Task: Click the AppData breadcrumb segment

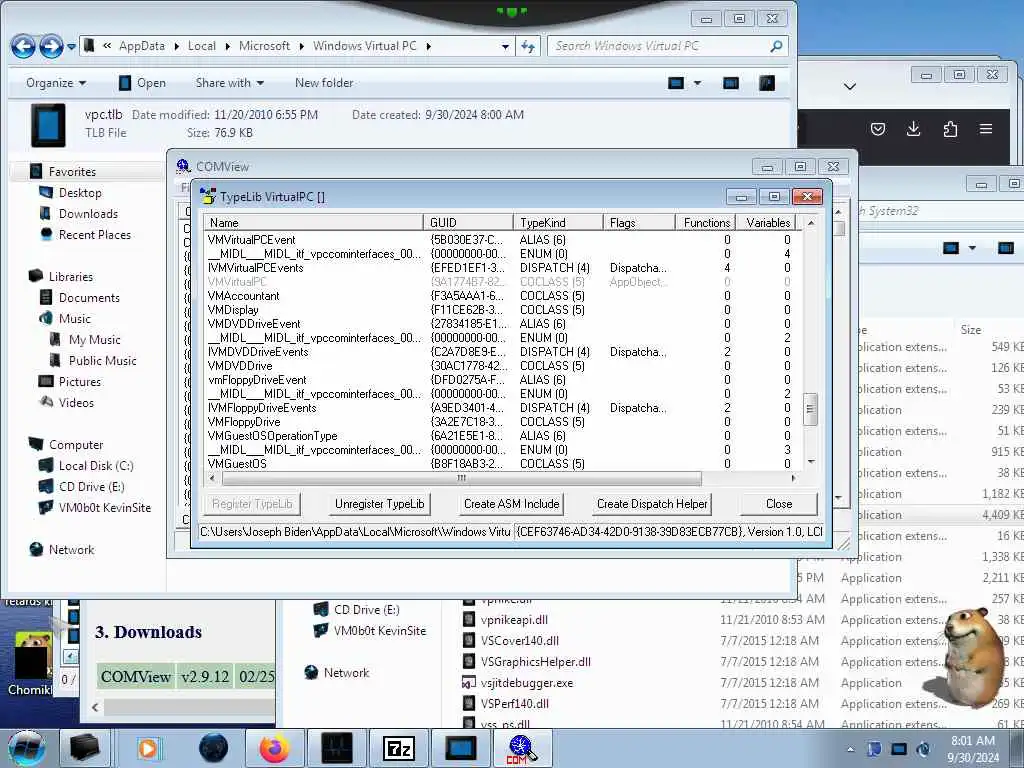Action: [x=142, y=46]
